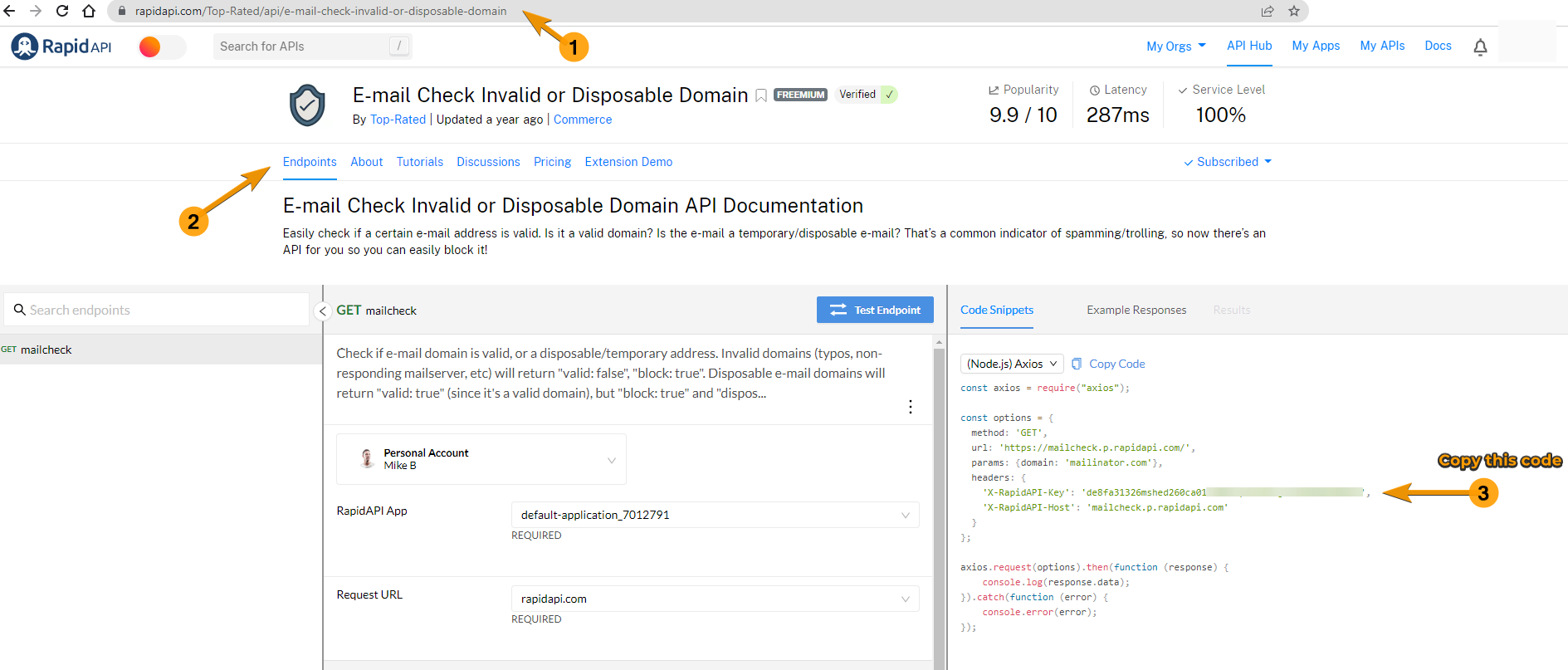Screen dimensions: 1568x670
Task: Select the GET mailcheck endpoint in sidebar
Action: [161, 350]
